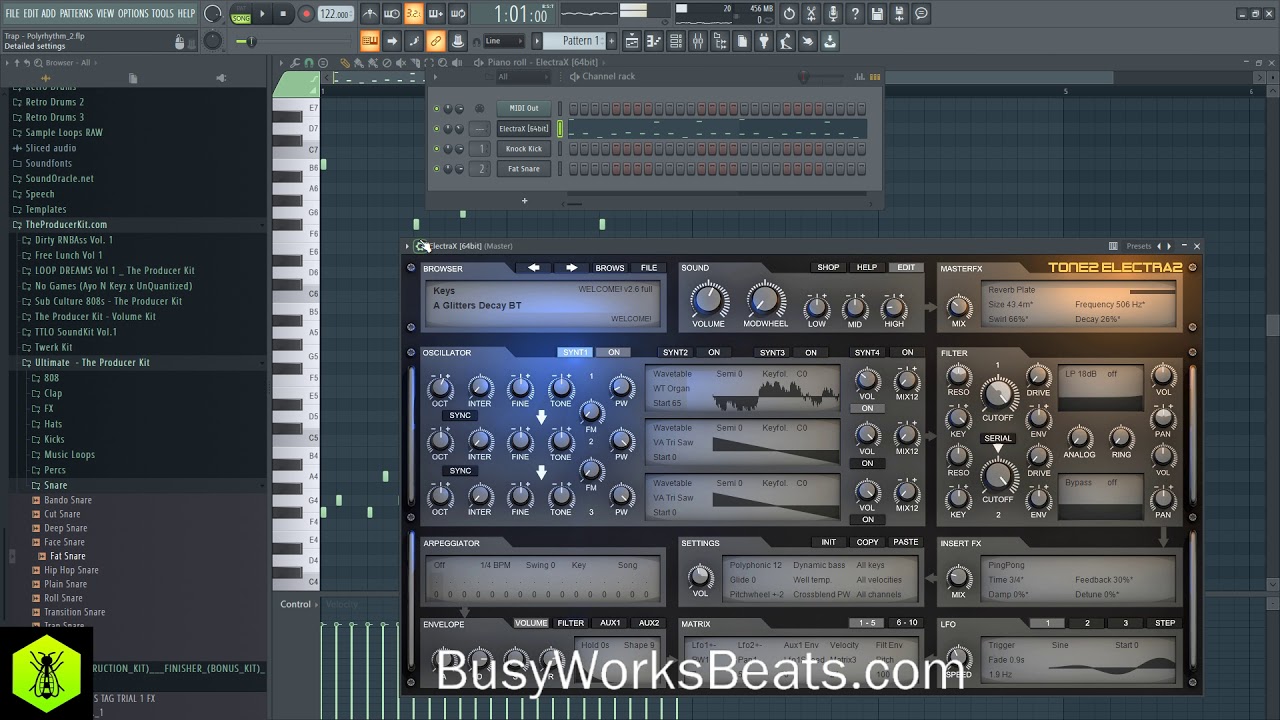Open the Line snap dropdown
The width and height of the screenshot is (1280, 720).
coord(505,41)
